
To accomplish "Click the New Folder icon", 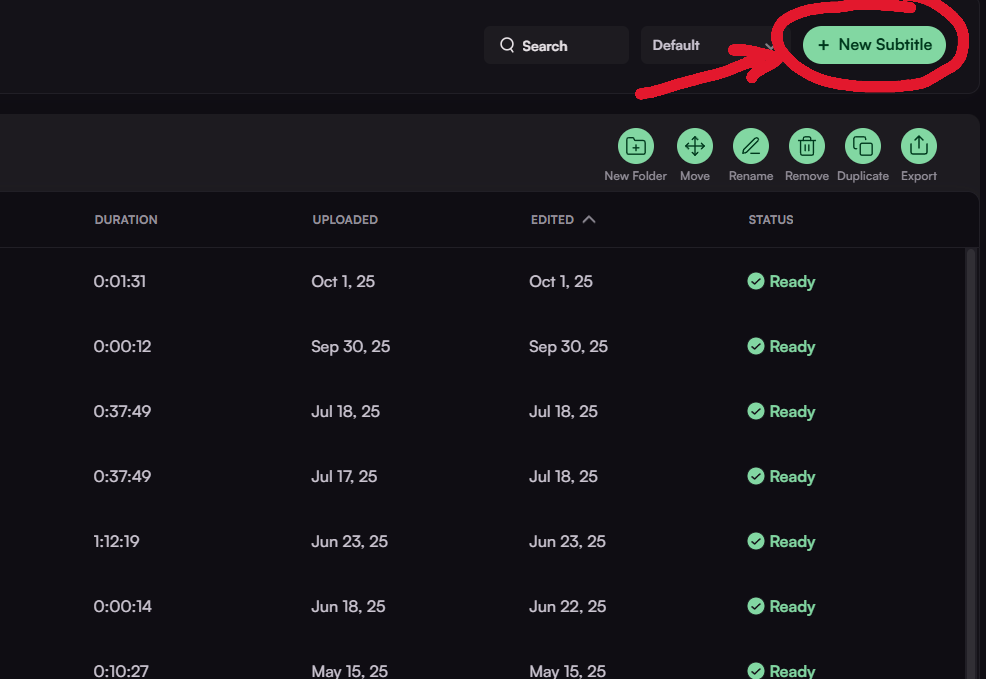I will click(635, 147).
